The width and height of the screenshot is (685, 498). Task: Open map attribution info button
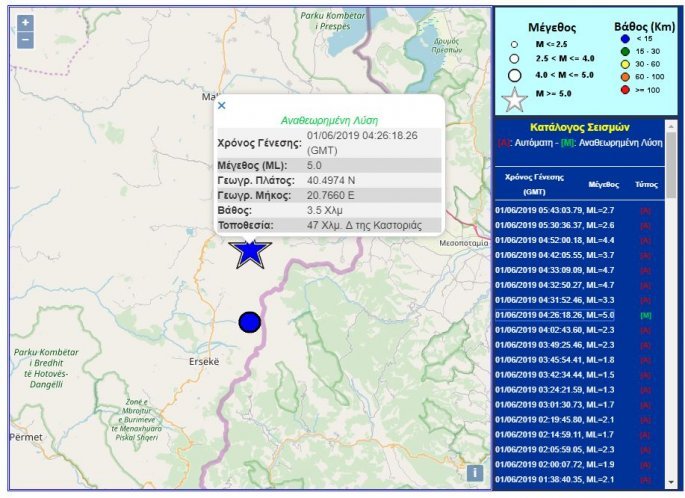(x=474, y=472)
